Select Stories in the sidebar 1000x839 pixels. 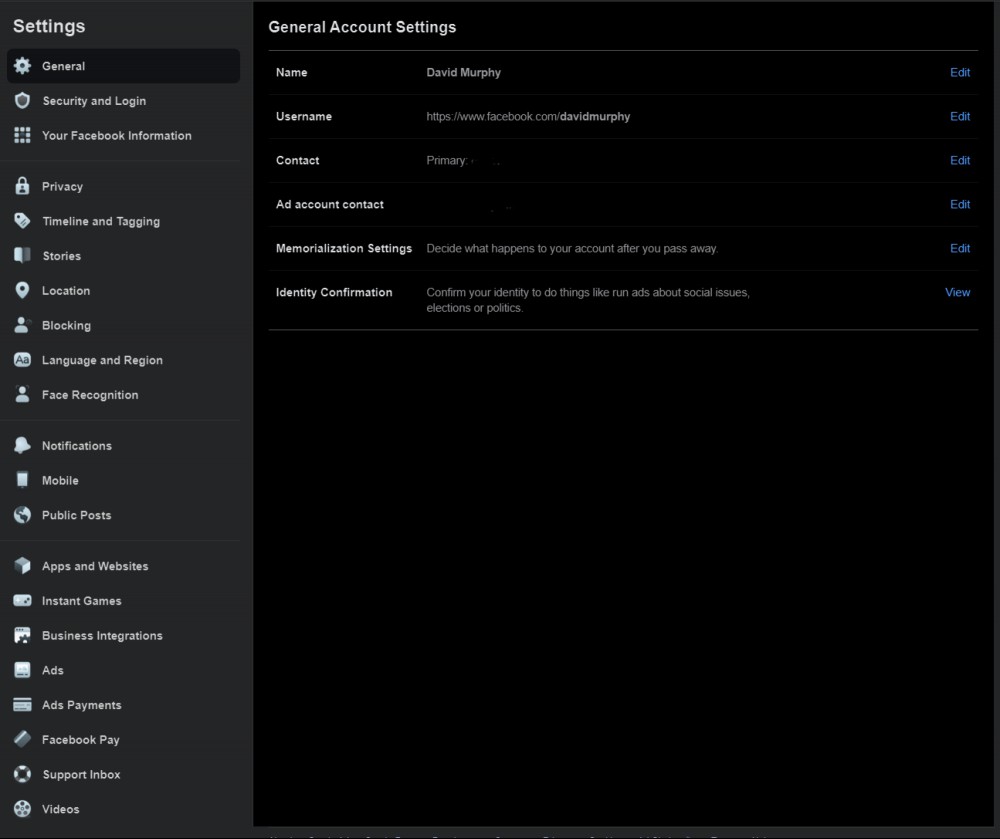124,256
